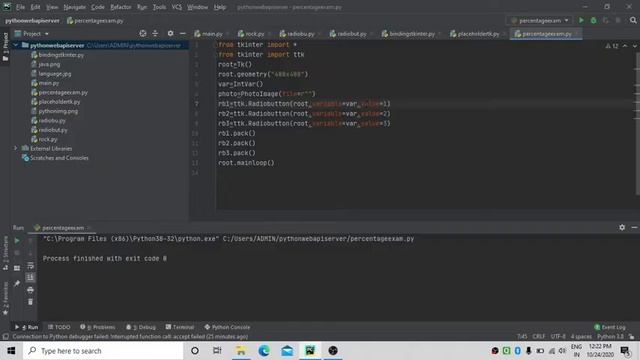
Task: Hide the Project panel
Action: pos(182,33)
